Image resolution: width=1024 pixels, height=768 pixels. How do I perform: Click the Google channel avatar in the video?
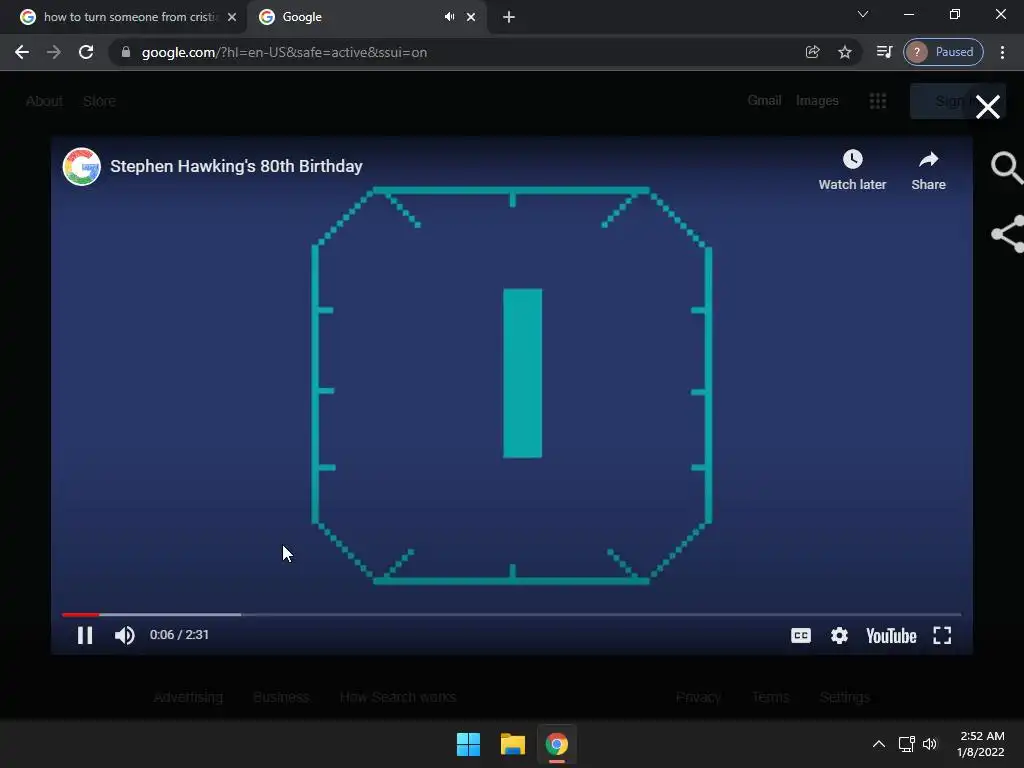[x=82, y=167]
